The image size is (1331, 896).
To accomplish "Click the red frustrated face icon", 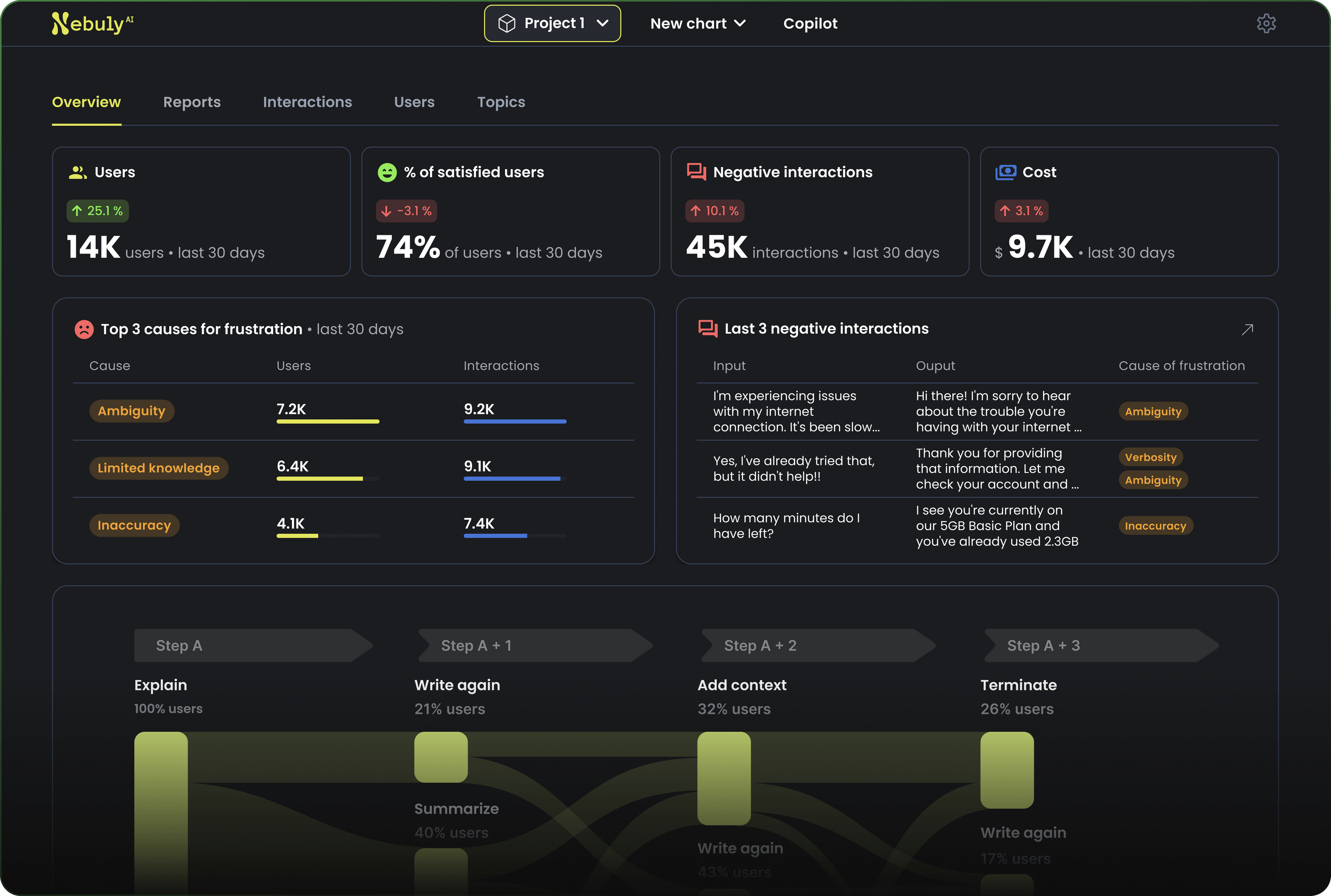I will coord(84,329).
